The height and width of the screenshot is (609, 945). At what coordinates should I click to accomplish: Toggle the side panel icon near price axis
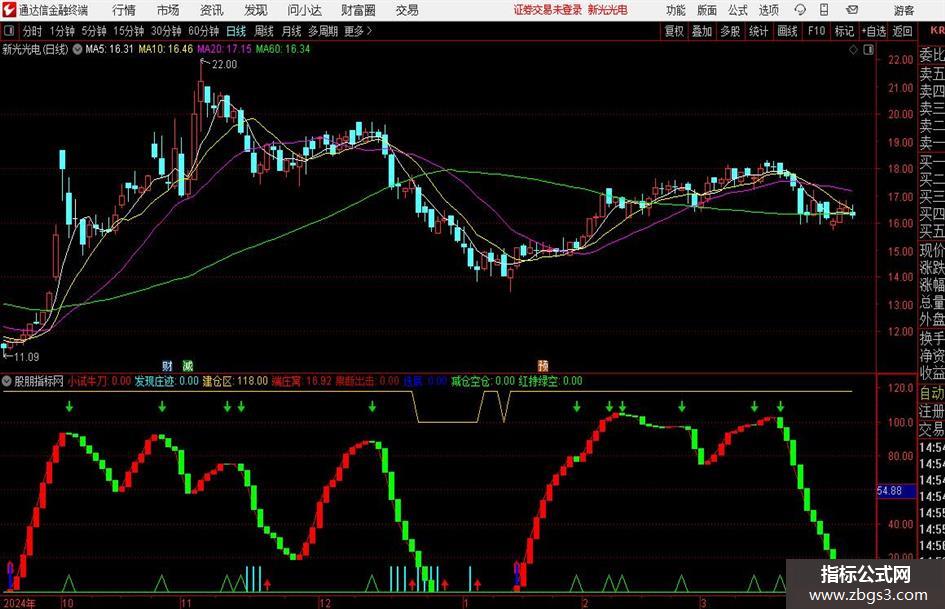pos(868,50)
